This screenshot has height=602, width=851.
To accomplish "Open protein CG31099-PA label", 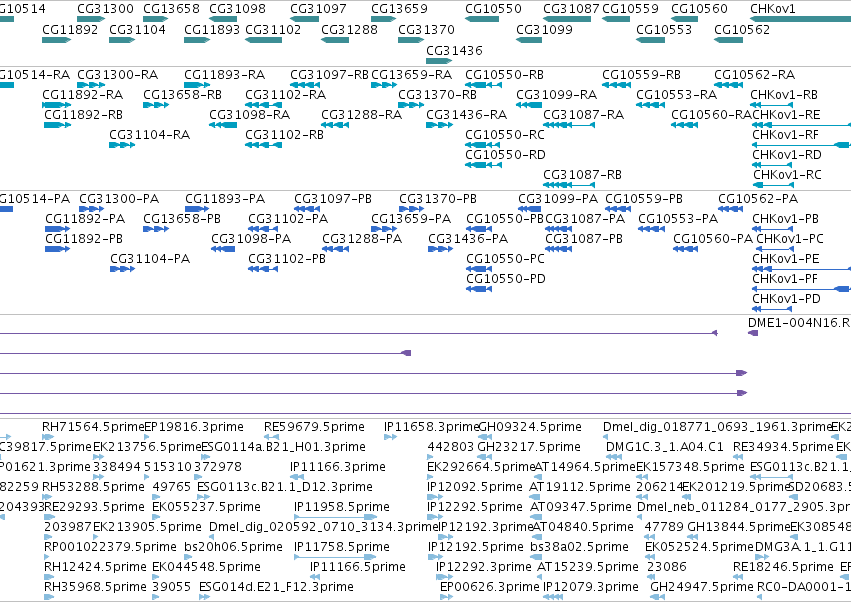I will tap(558, 199).
